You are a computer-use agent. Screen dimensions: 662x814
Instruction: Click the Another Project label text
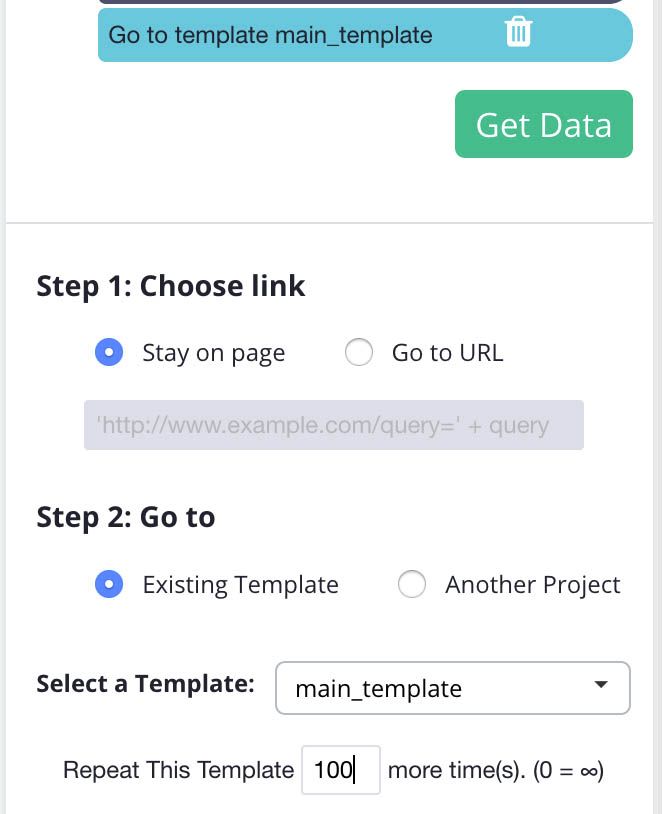533,585
